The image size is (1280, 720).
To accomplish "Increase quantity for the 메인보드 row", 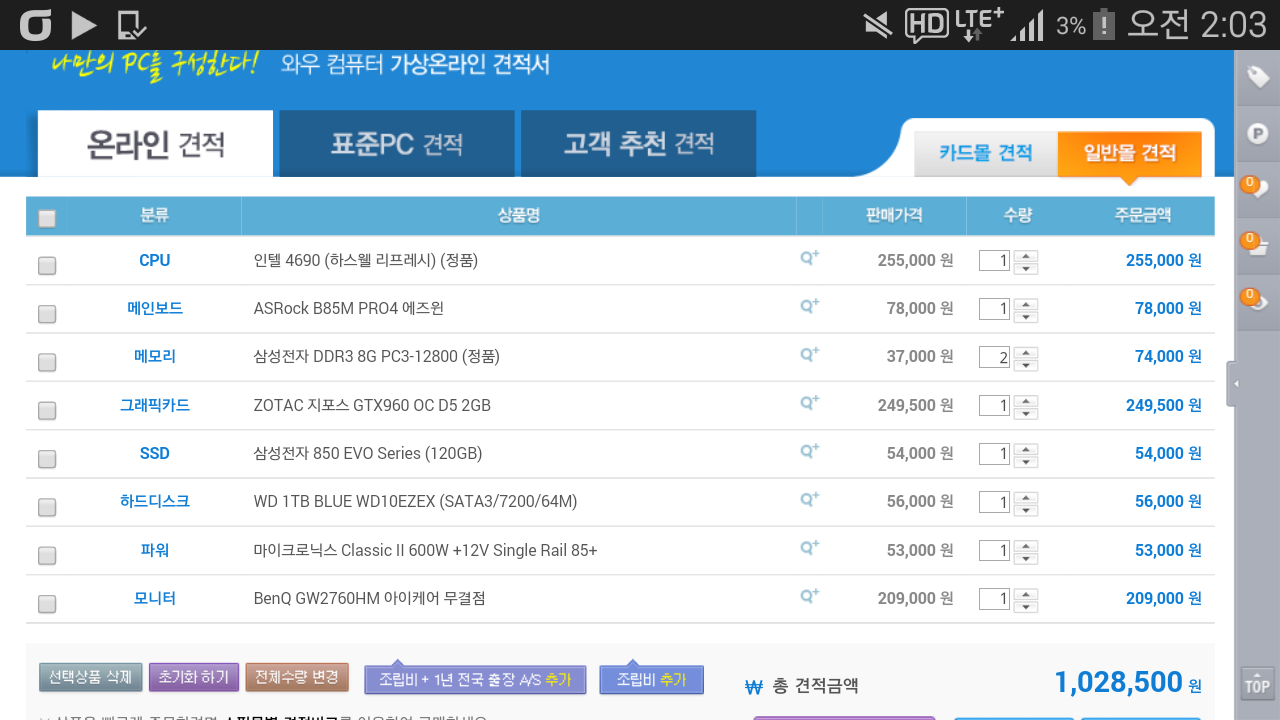I will 1026,303.
